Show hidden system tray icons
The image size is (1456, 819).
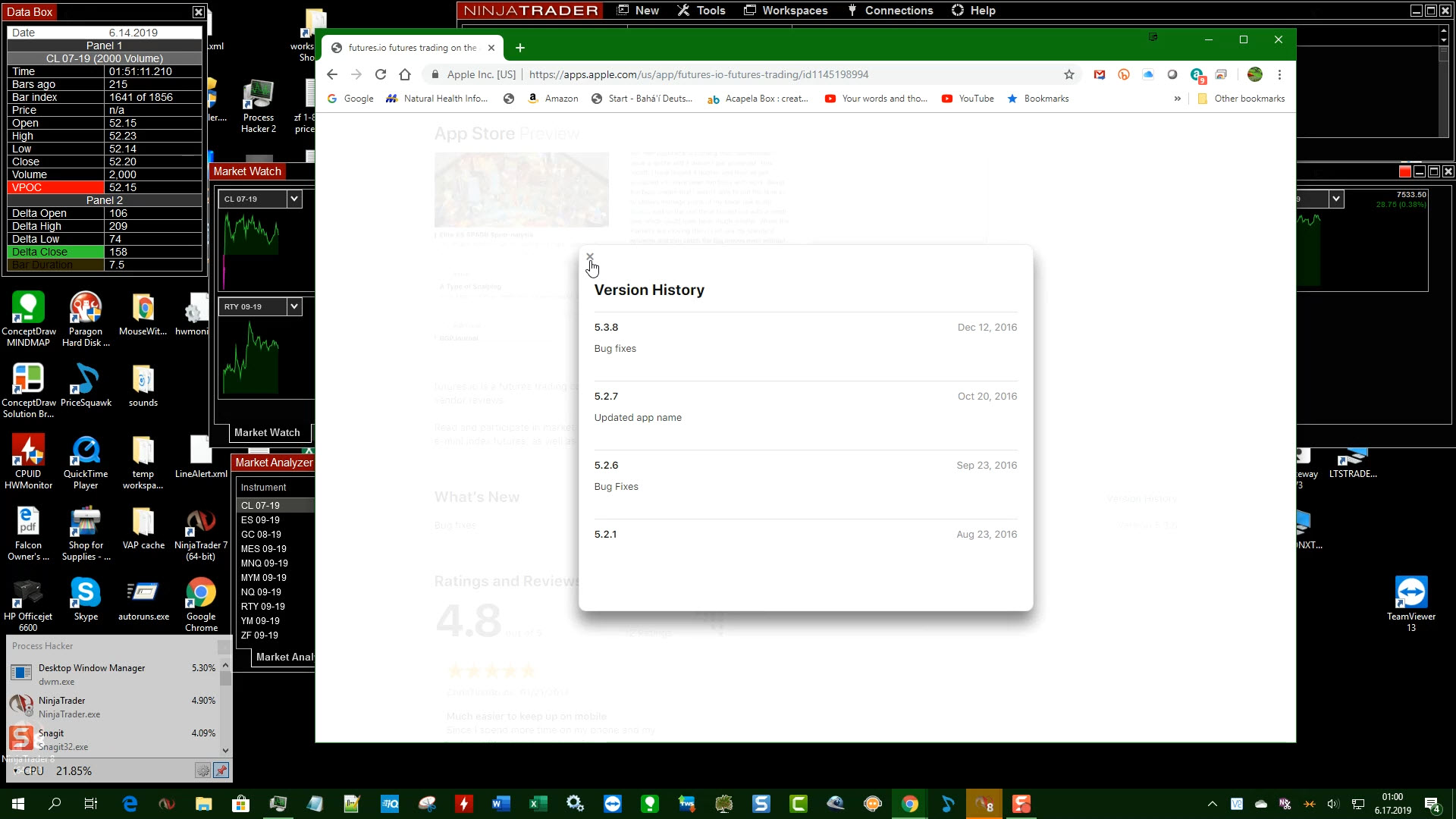point(1212,804)
